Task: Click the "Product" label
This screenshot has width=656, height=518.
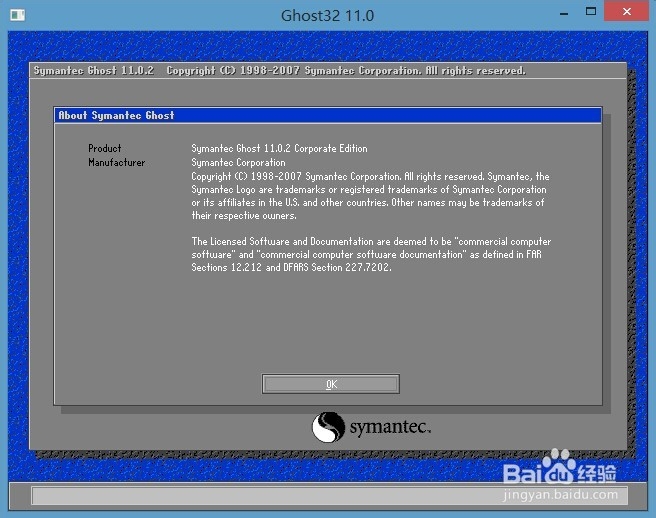Action: 105,148
